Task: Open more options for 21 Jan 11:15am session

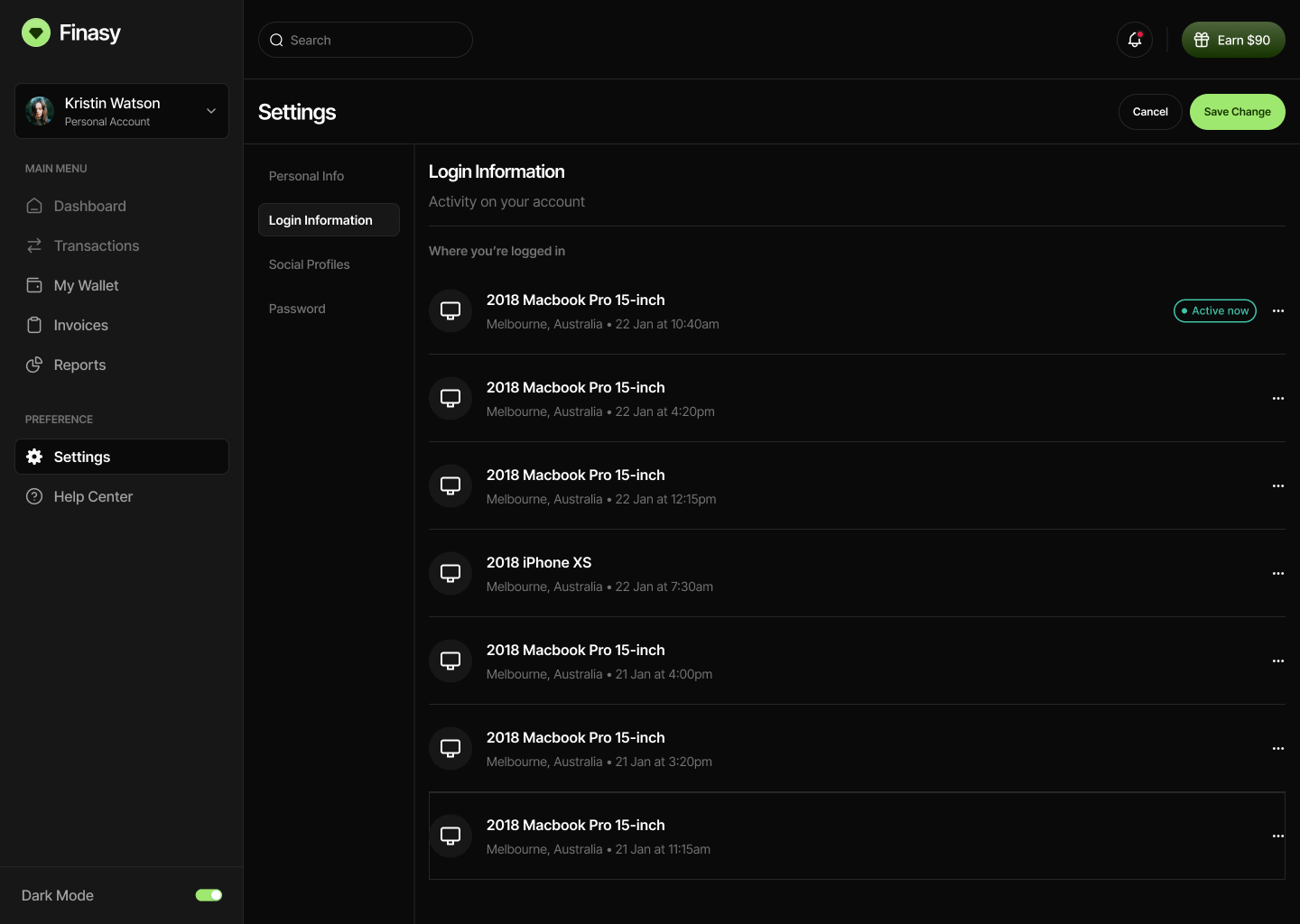Action: (1278, 836)
